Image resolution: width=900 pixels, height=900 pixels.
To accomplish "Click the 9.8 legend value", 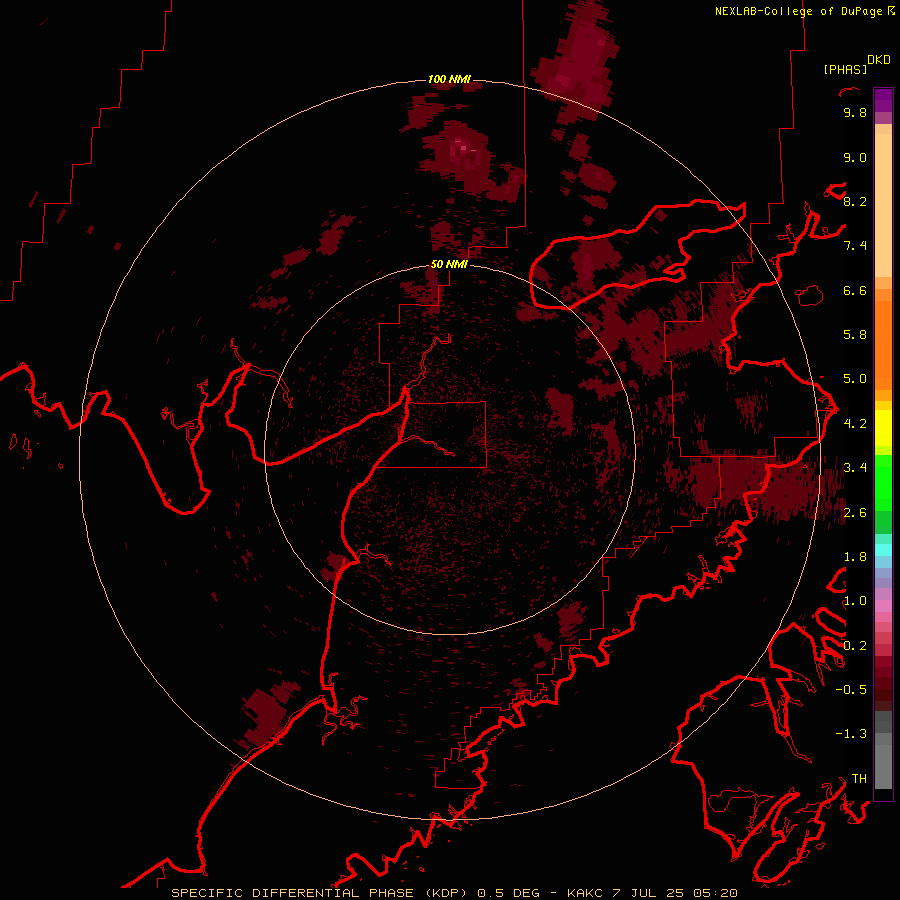I will point(855,112).
